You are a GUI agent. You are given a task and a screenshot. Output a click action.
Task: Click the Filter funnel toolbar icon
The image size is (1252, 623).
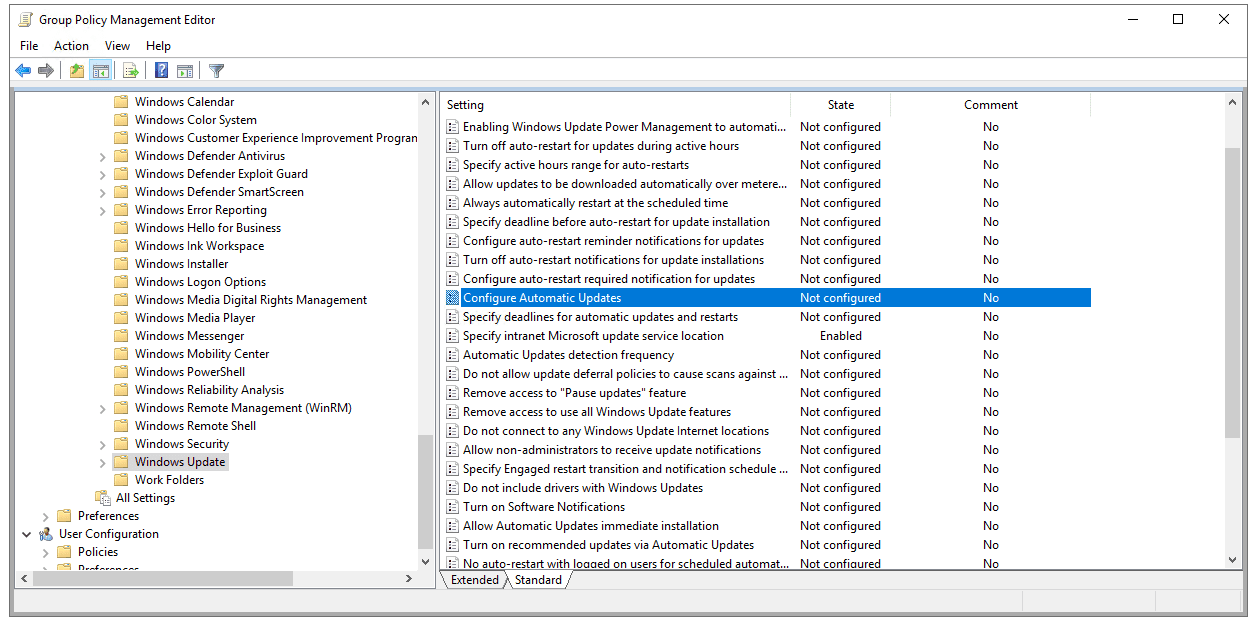pyautogui.click(x=216, y=70)
